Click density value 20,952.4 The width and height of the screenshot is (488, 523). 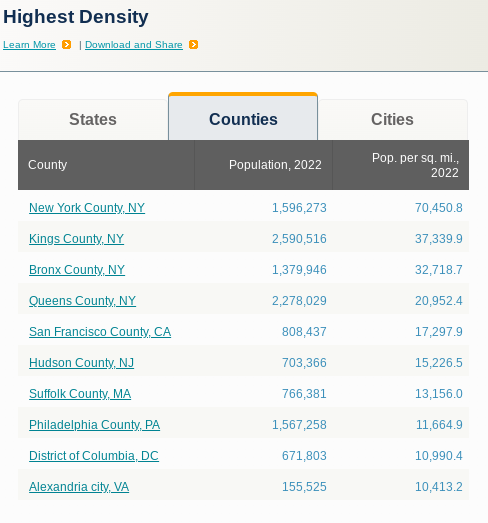[439, 301]
